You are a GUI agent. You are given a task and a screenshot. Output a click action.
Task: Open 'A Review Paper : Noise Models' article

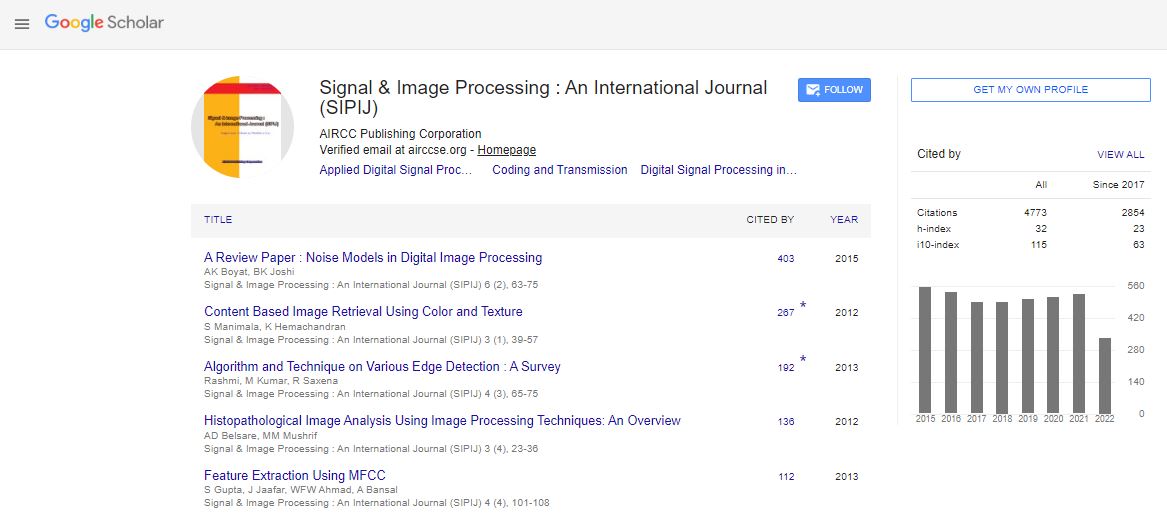pyautogui.click(x=373, y=257)
